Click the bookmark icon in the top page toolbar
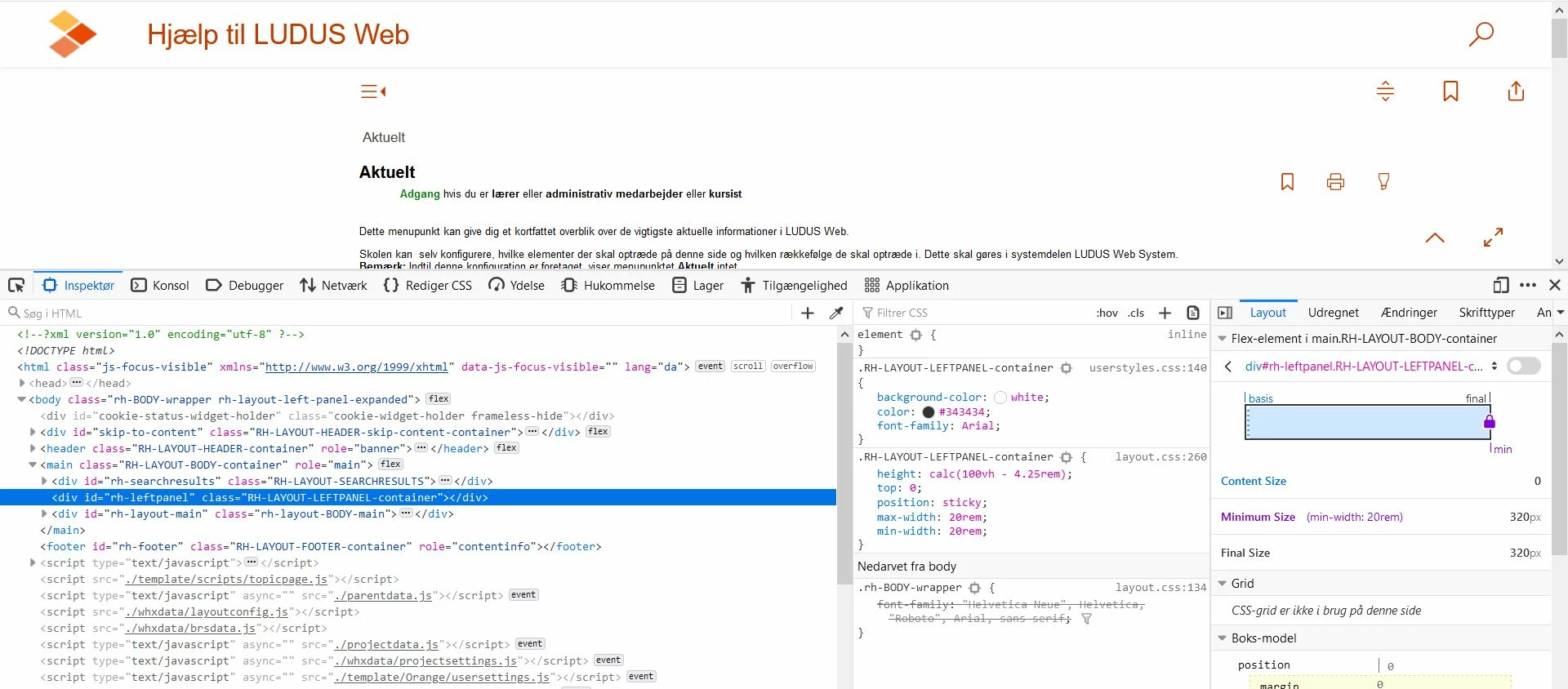Screen dimensions: 1568x689 (1450, 91)
